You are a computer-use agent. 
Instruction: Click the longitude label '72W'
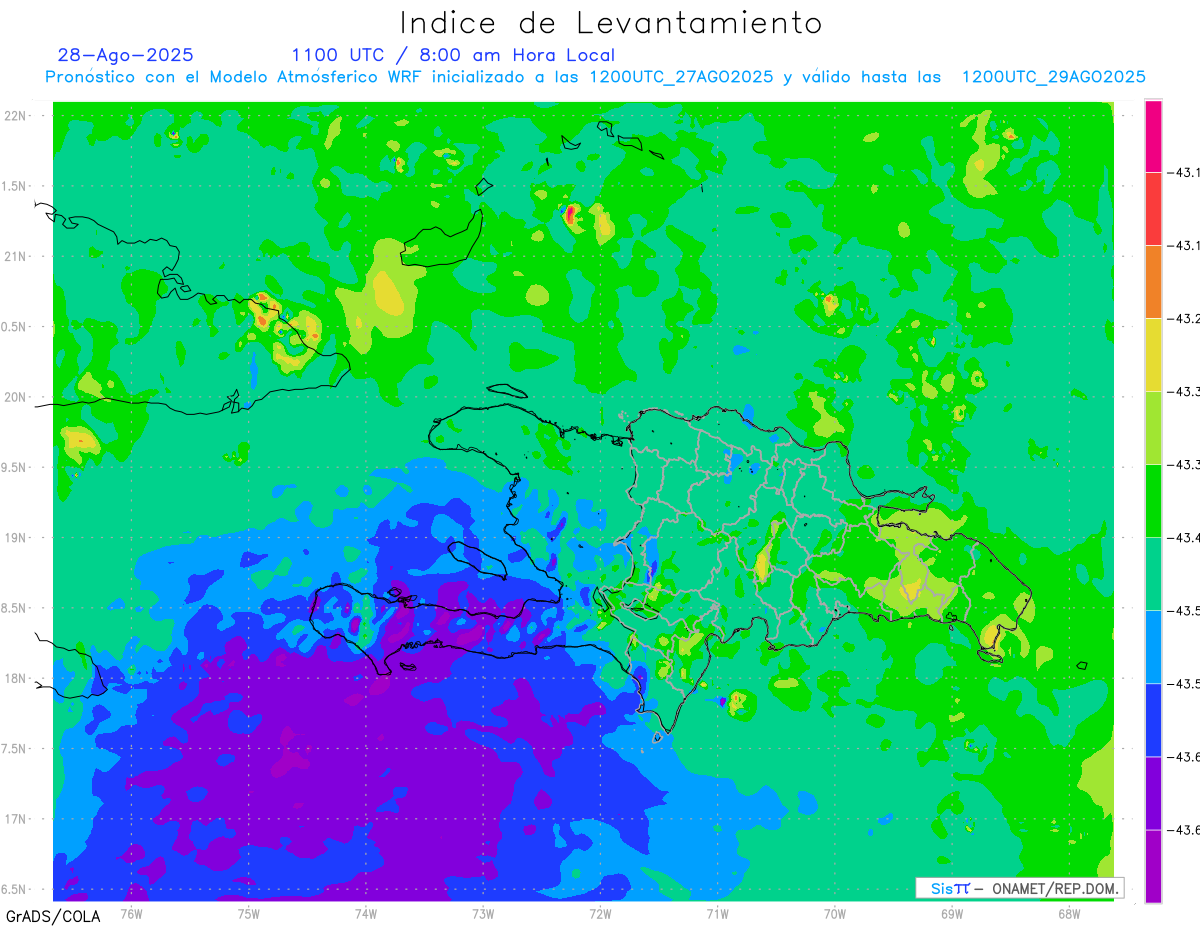pyautogui.click(x=600, y=913)
